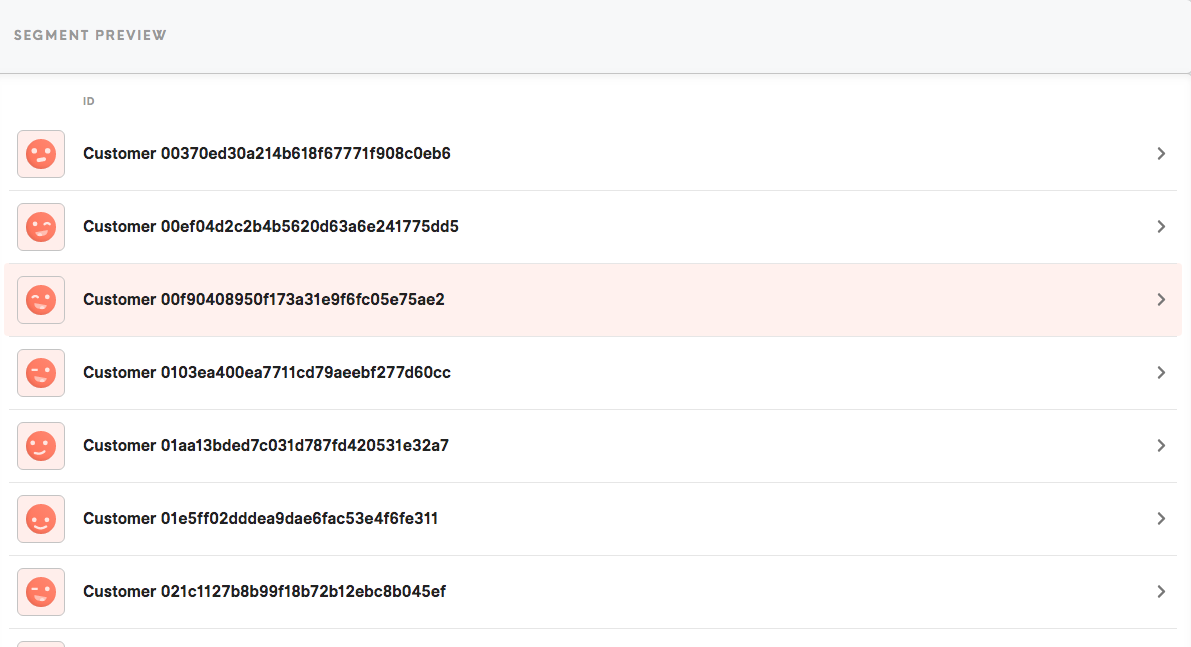Click the ID column header
Image resolution: width=1191 pixels, height=647 pixels.
point(89,101)
